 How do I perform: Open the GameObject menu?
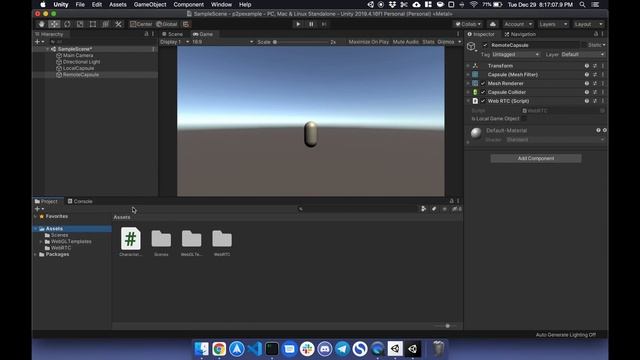pos(150,4)
